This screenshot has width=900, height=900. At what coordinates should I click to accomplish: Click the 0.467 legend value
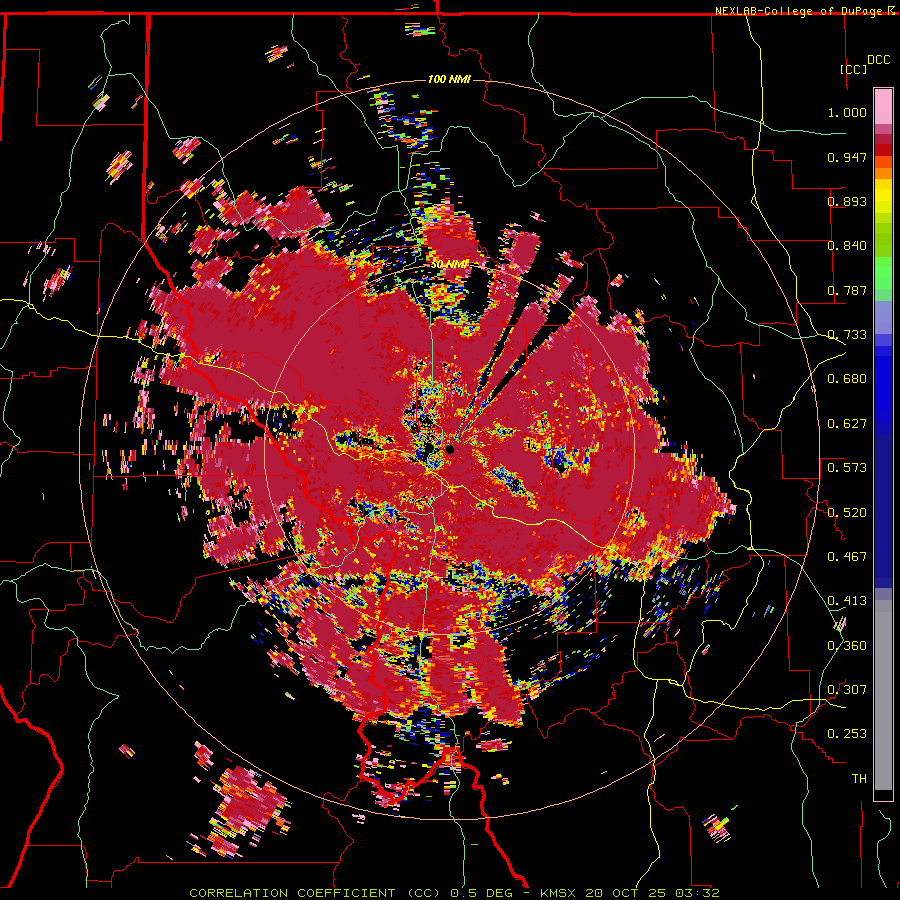coord(847,557)
